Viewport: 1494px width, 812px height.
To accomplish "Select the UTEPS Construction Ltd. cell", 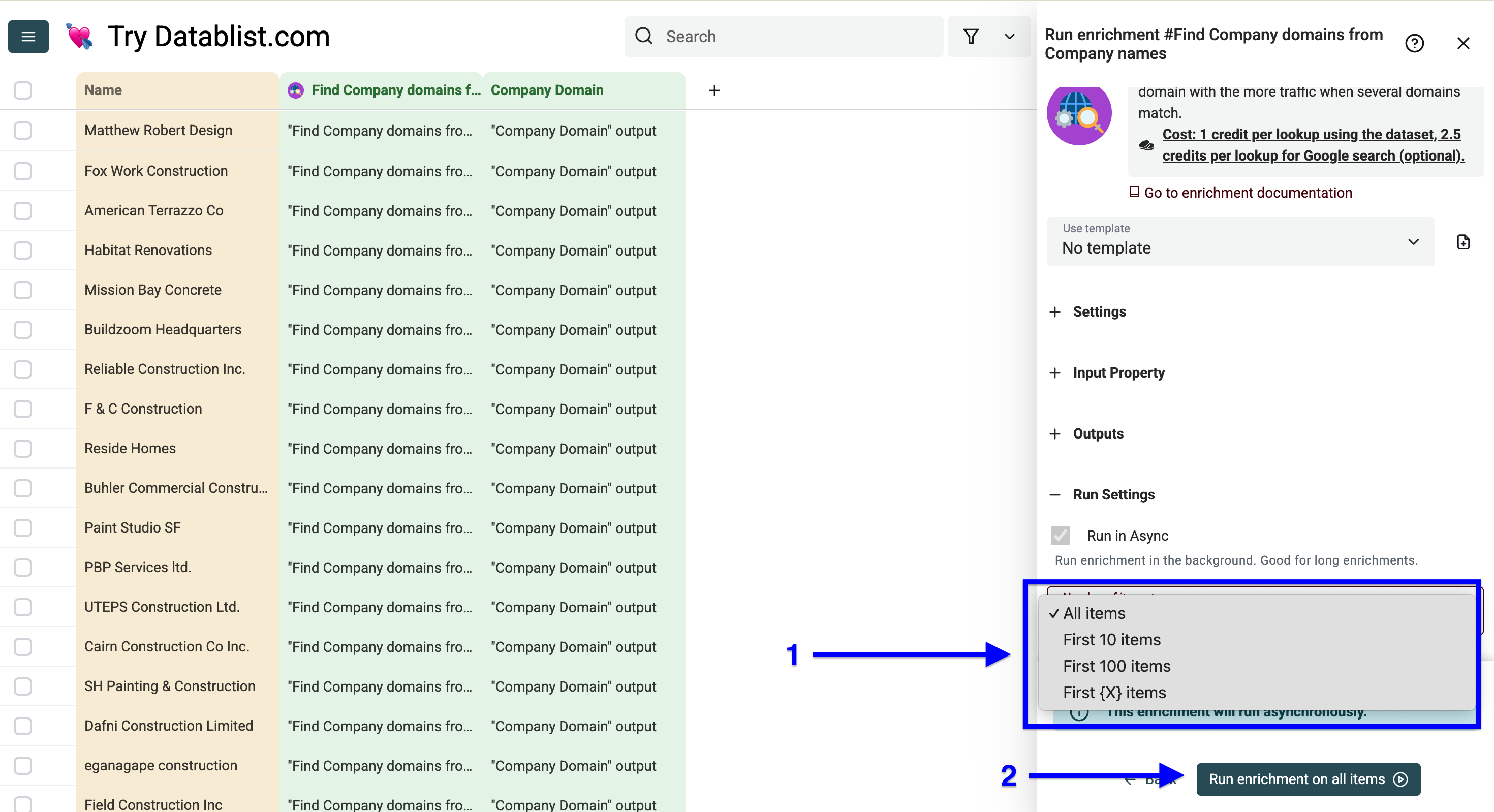I will (177, 607).
